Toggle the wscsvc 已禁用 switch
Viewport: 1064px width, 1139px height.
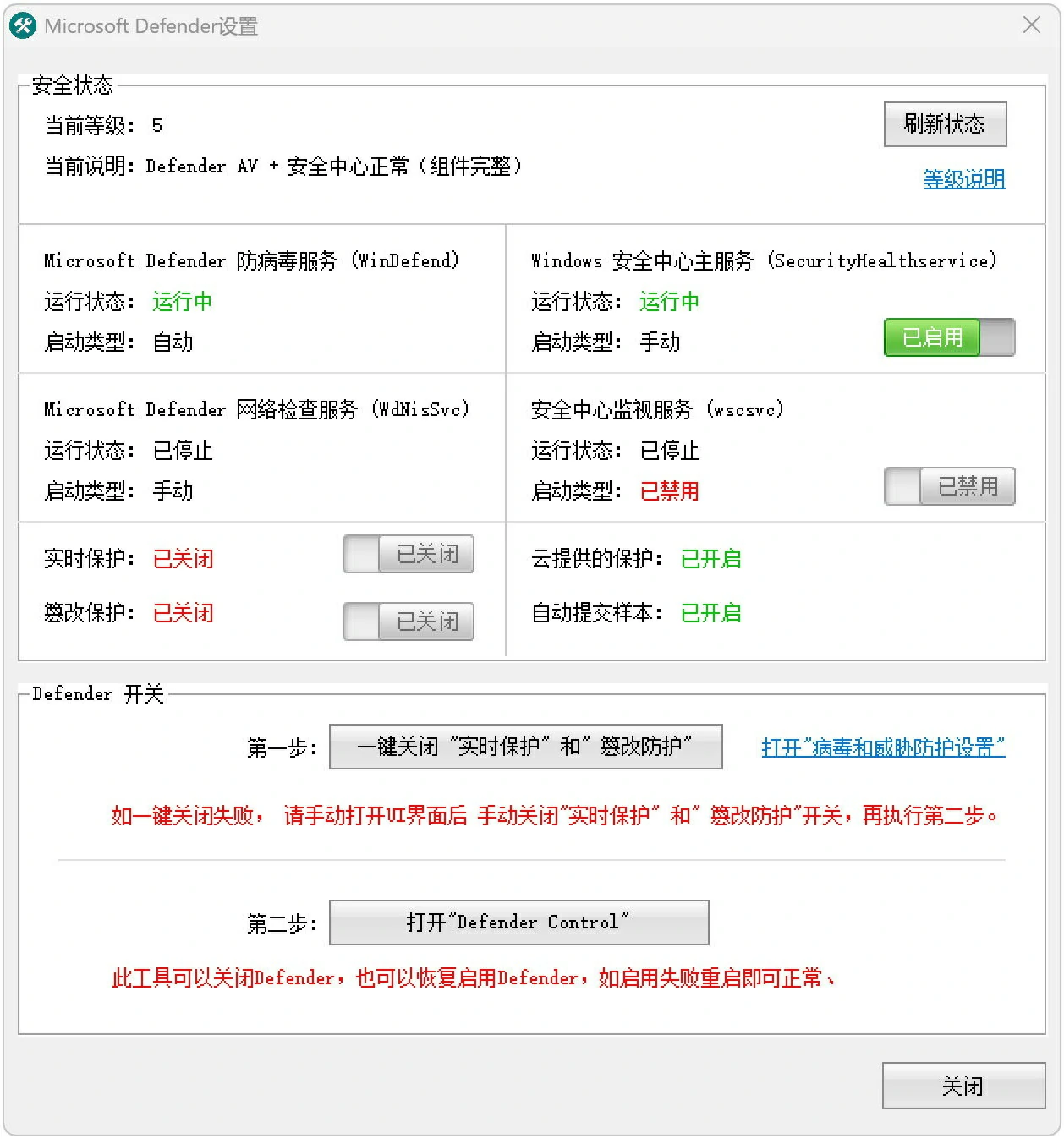coord(949,486)
